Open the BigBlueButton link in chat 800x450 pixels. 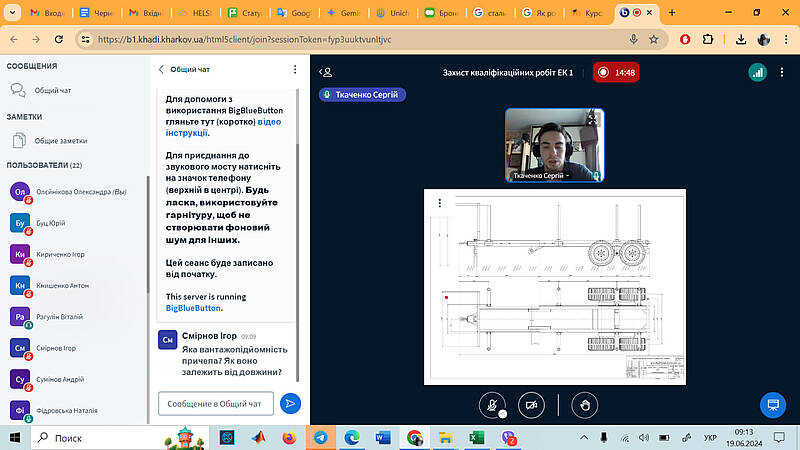(x=193, y=308)
